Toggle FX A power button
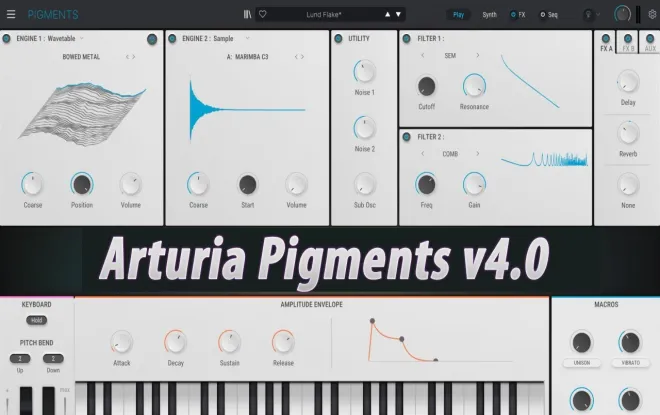Image resolution: width=660 pixels, height=415 pixels. [x=606, y=38]
